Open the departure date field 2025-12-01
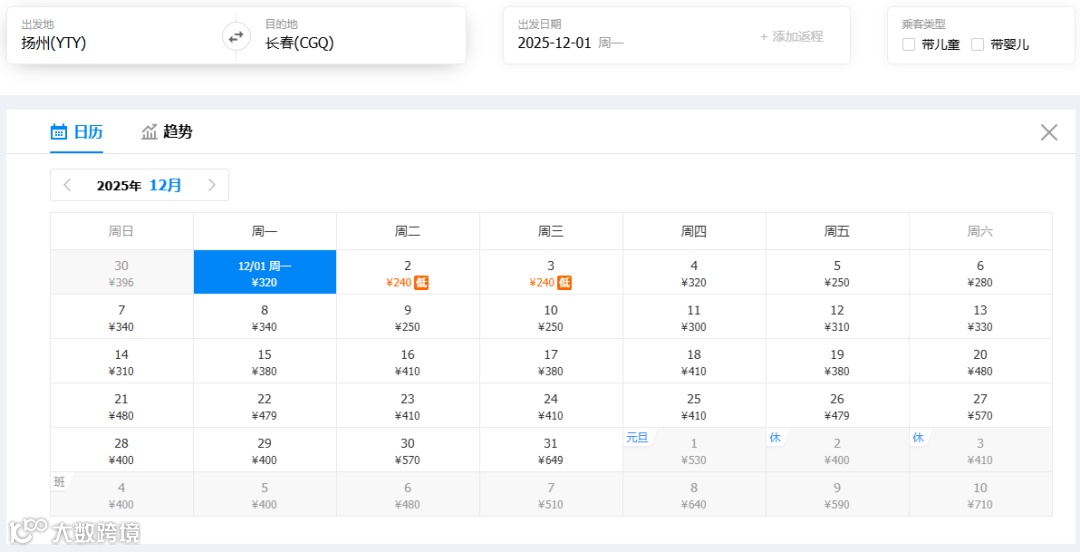Image resolution: width=1080 pixels, height=552 pixels. [555, 44]
